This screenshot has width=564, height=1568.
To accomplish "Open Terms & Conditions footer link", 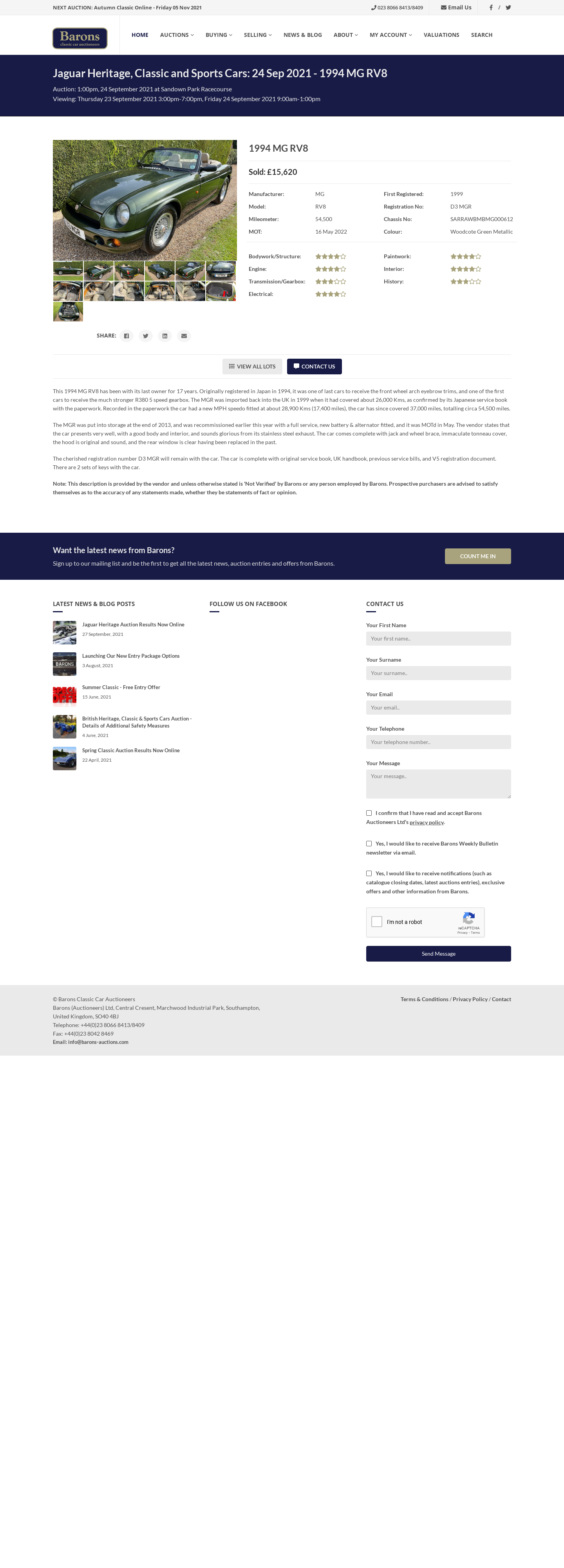I will coord(424,1000).
